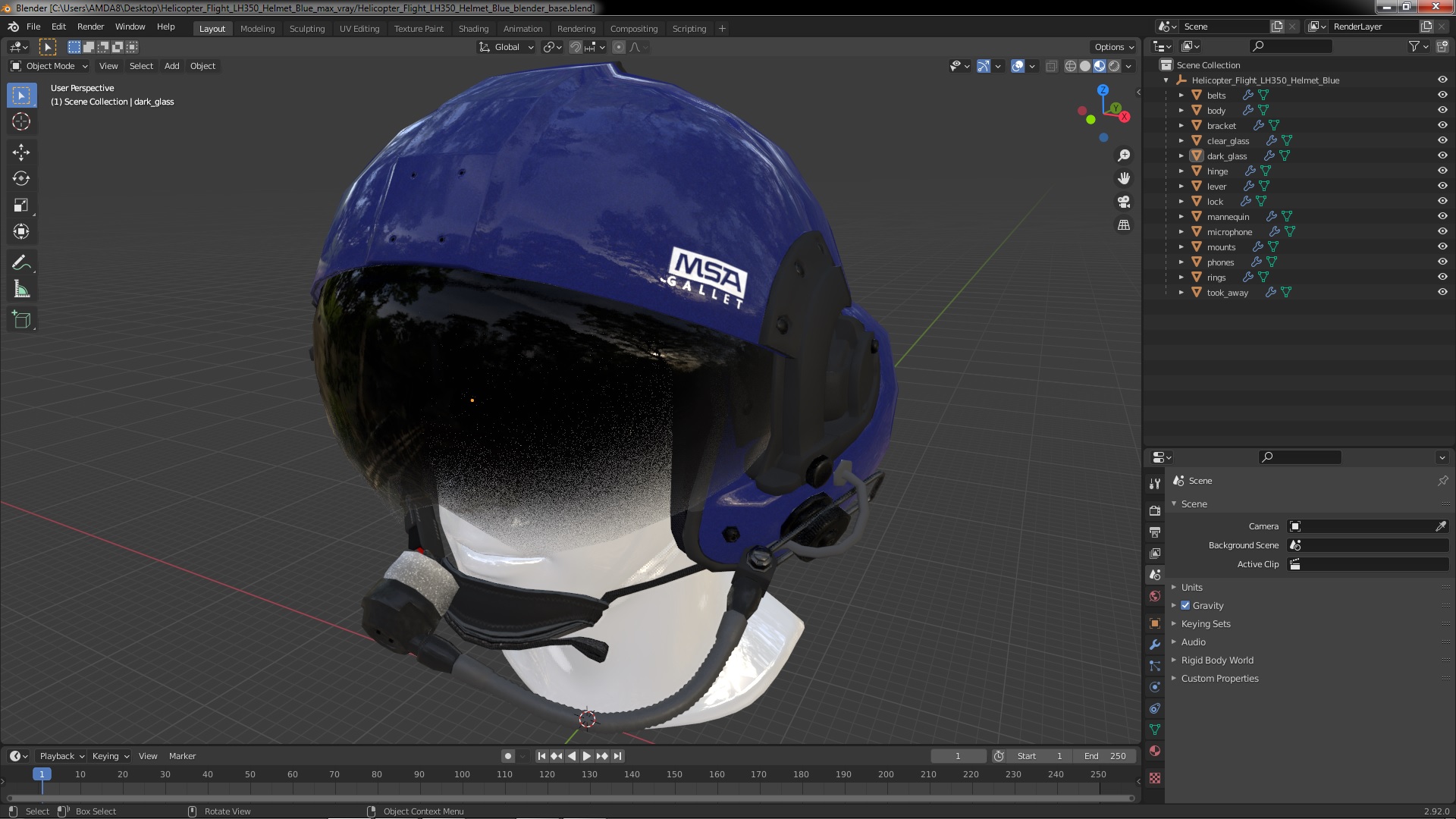Toggle camera view icon
This screenshot has height=819, width=1456.
click(x=1124, y=202)
